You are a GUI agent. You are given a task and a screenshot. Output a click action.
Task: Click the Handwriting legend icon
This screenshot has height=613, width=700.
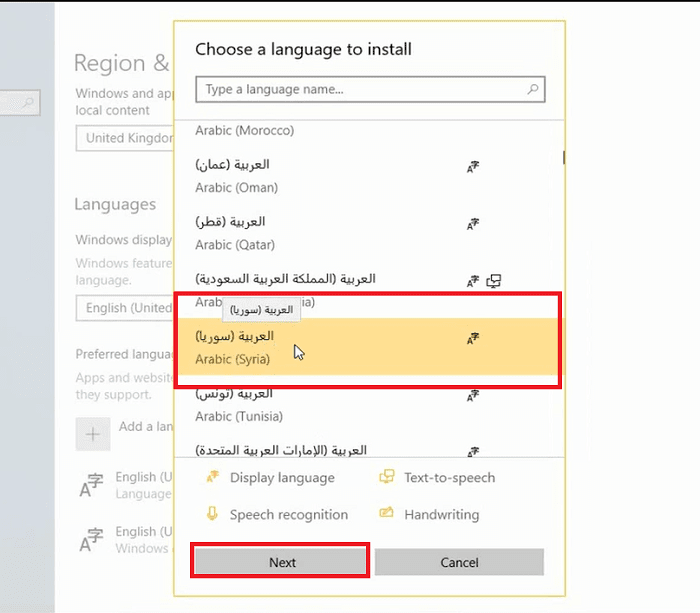coord(387,514)
